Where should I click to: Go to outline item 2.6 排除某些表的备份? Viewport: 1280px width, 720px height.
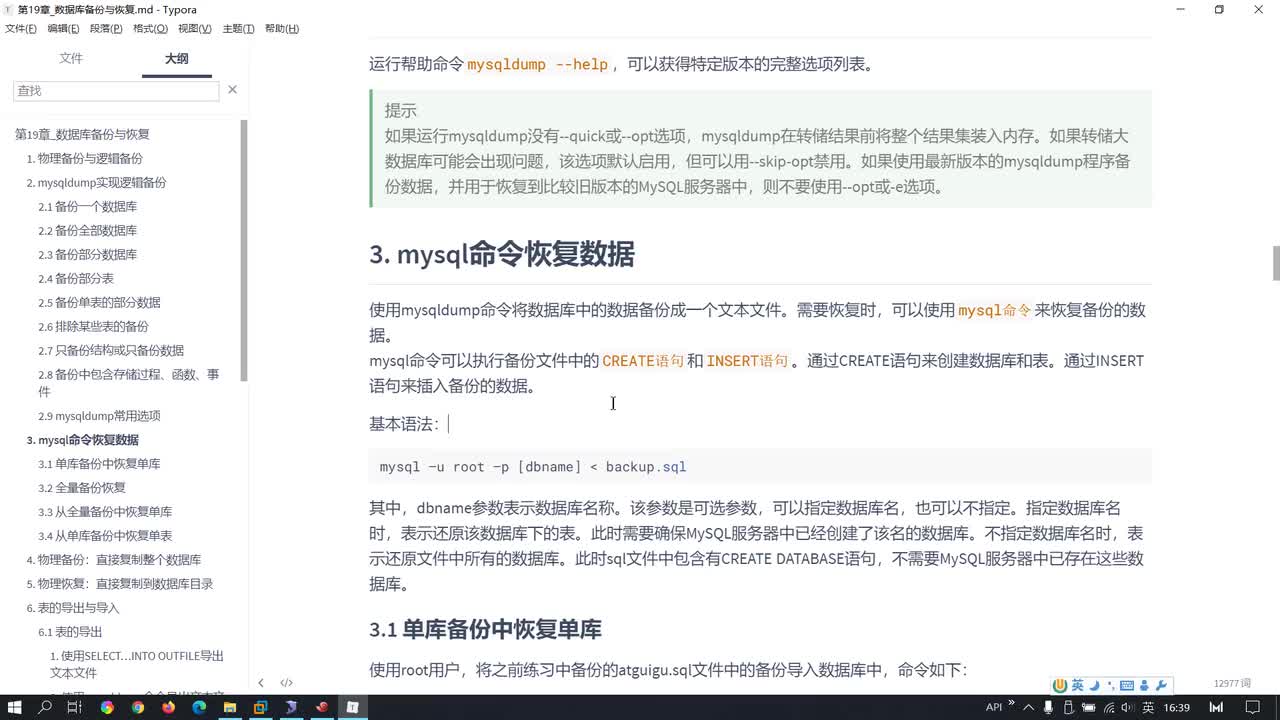tap(93, 326)
